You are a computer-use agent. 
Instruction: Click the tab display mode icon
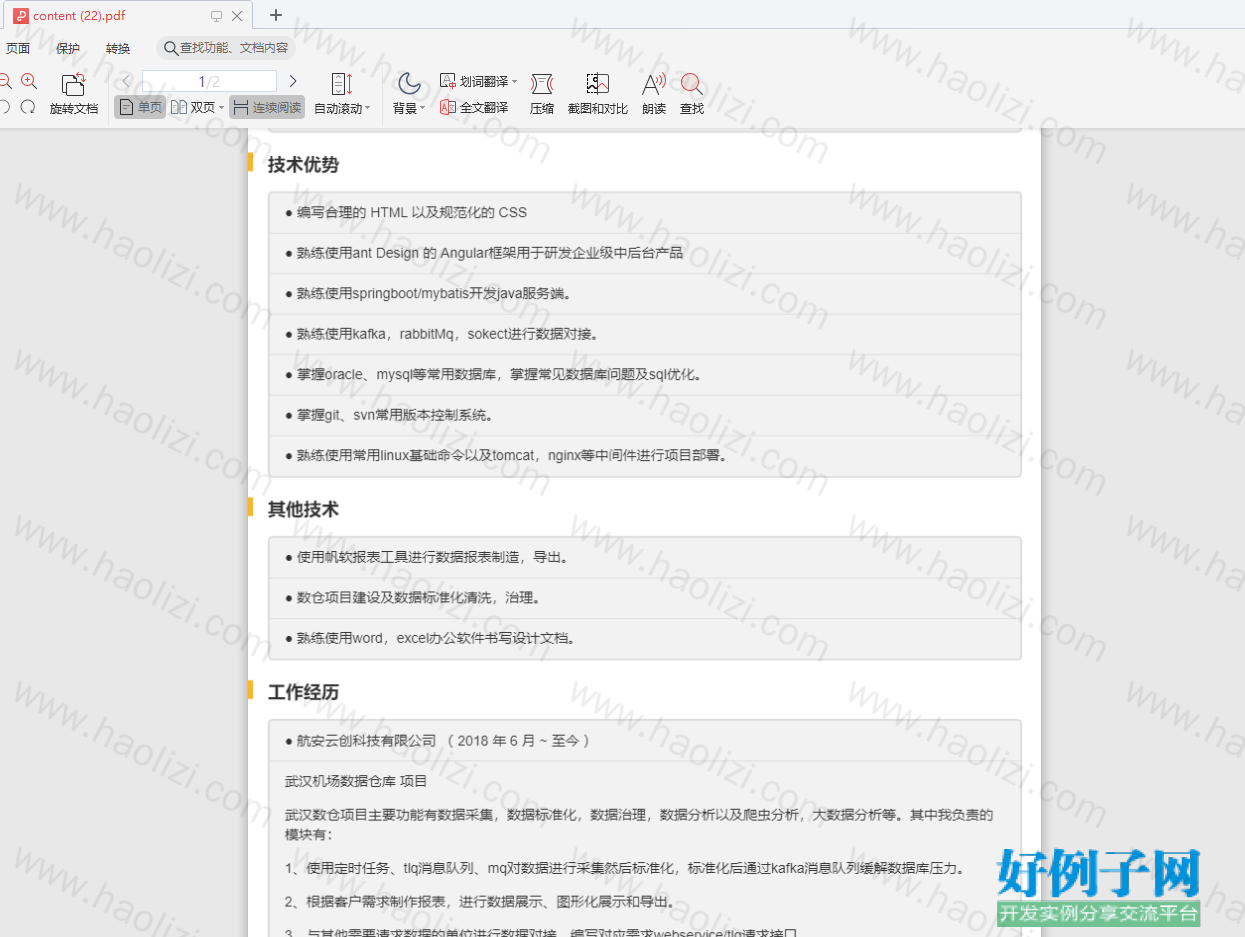[x=216, y=16]
